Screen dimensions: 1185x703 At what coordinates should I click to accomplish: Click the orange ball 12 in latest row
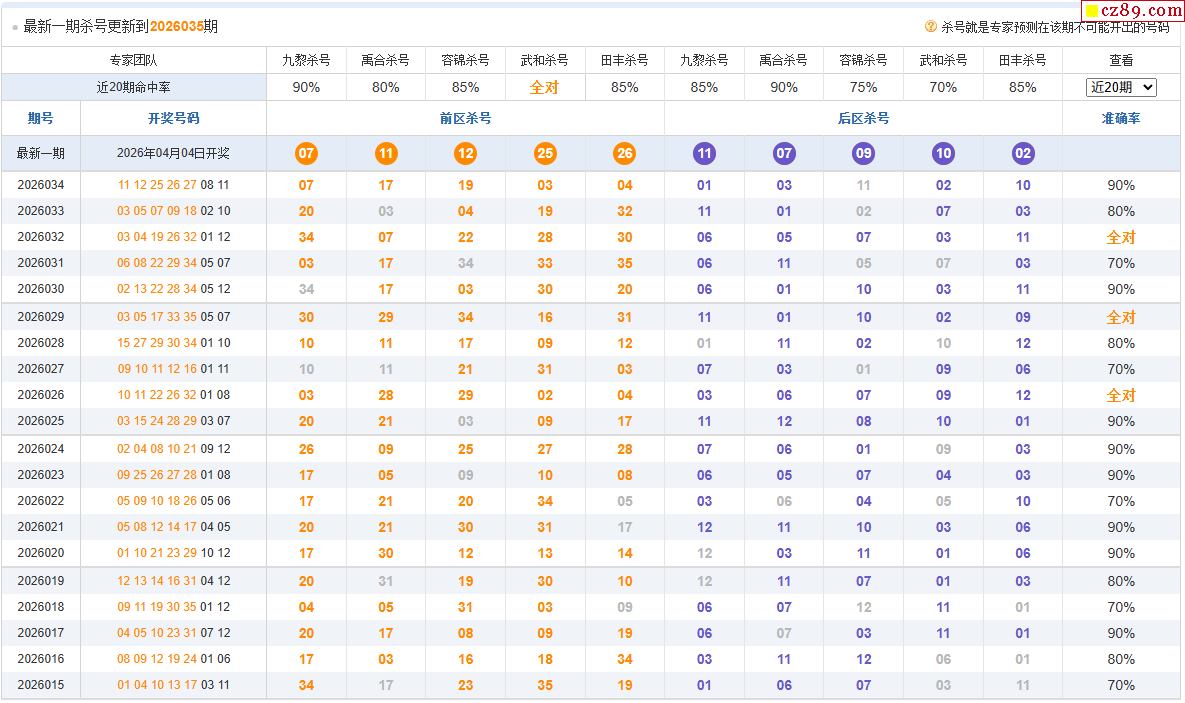465,154
